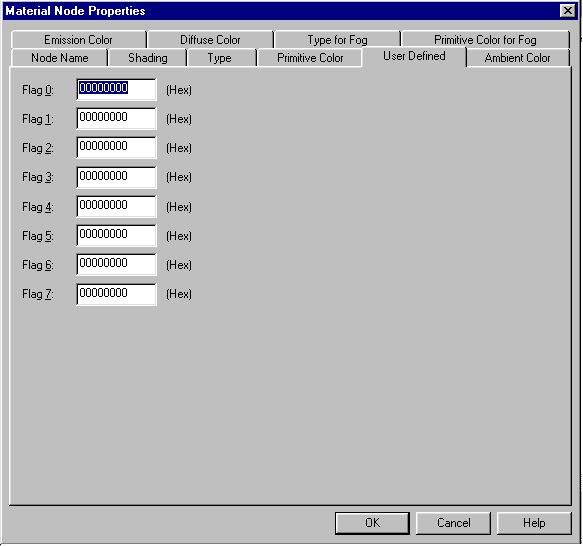583x546 pixels.
Task: Switch to the Node Name tab
Action: [x=59, y=58]
